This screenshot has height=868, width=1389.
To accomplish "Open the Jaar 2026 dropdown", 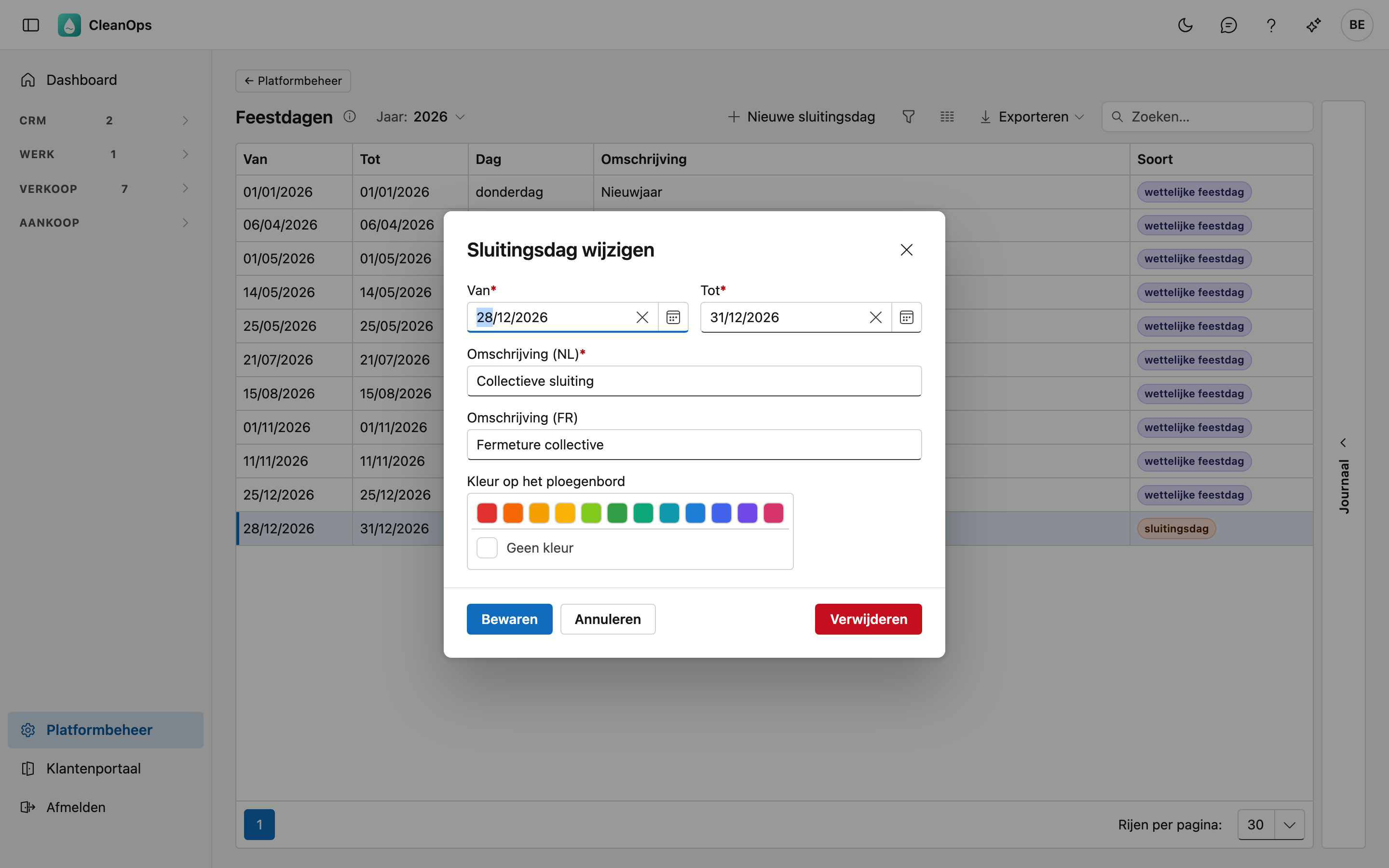I will pyautogui.click(x=421, y=117).
